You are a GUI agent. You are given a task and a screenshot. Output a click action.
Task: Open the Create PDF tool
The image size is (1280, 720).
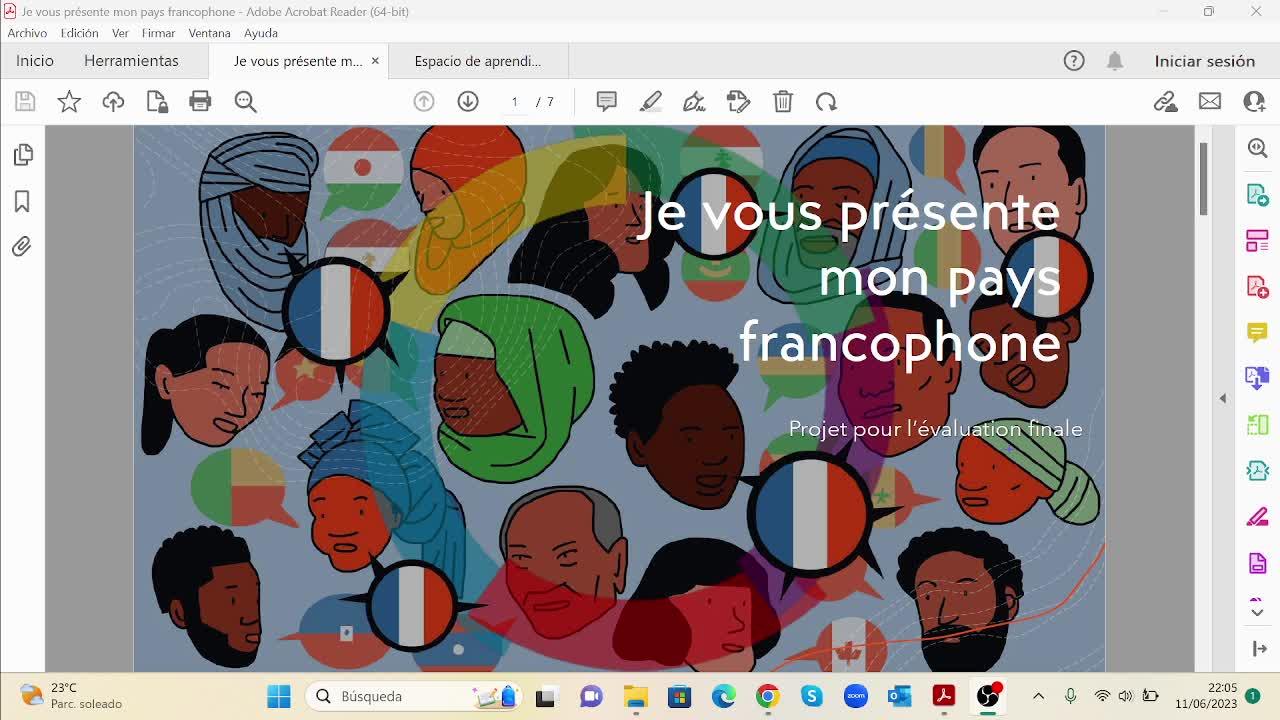tap(1258, 286)
